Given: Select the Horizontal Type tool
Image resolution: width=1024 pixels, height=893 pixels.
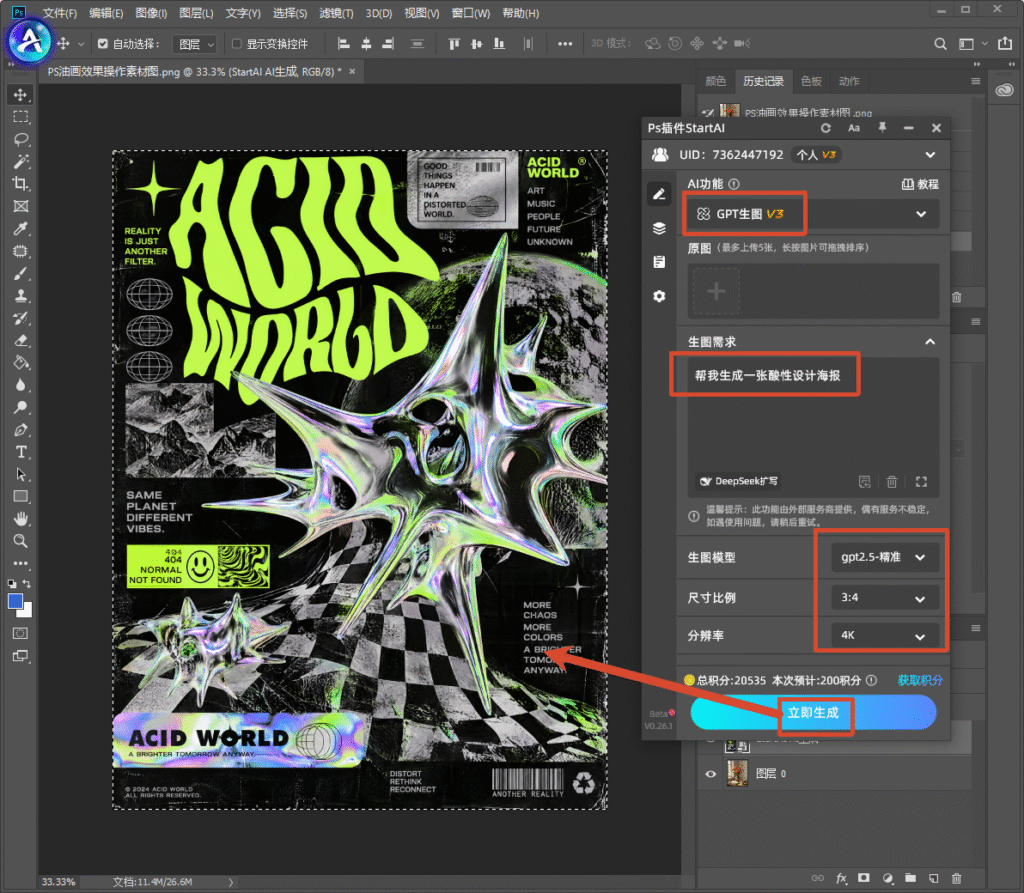Looking at the screenshot, I should click(21, 452).
